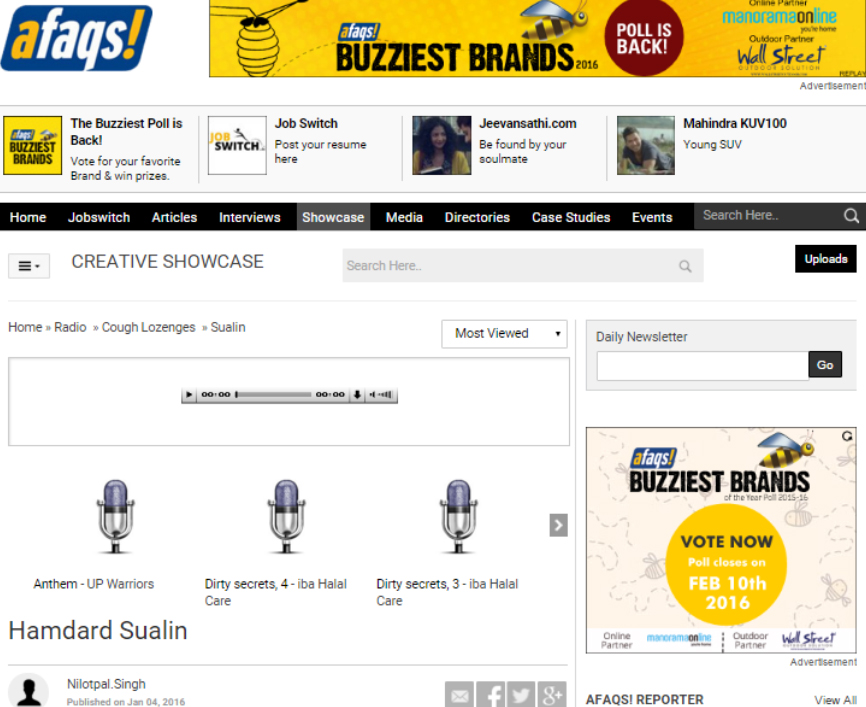Image resolution: width=866 pixels, height=707 pixels.
Task: Open the Case Studies menu item
Action: [x=571, y=217]
